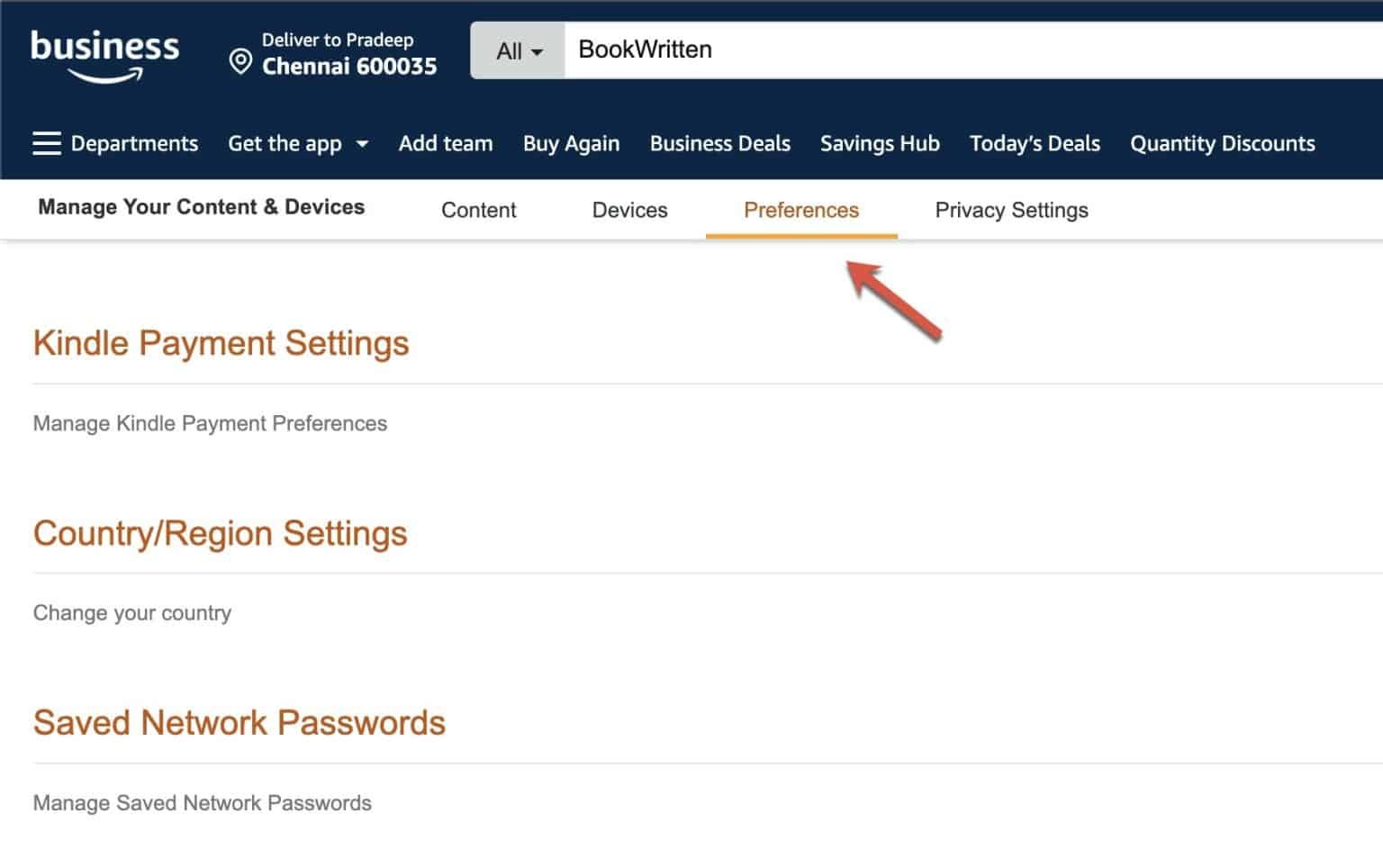This screenshot has width=1383, height=868.
Task: Click the location pin beside Chennai 600035
Action: pos(240,62)
